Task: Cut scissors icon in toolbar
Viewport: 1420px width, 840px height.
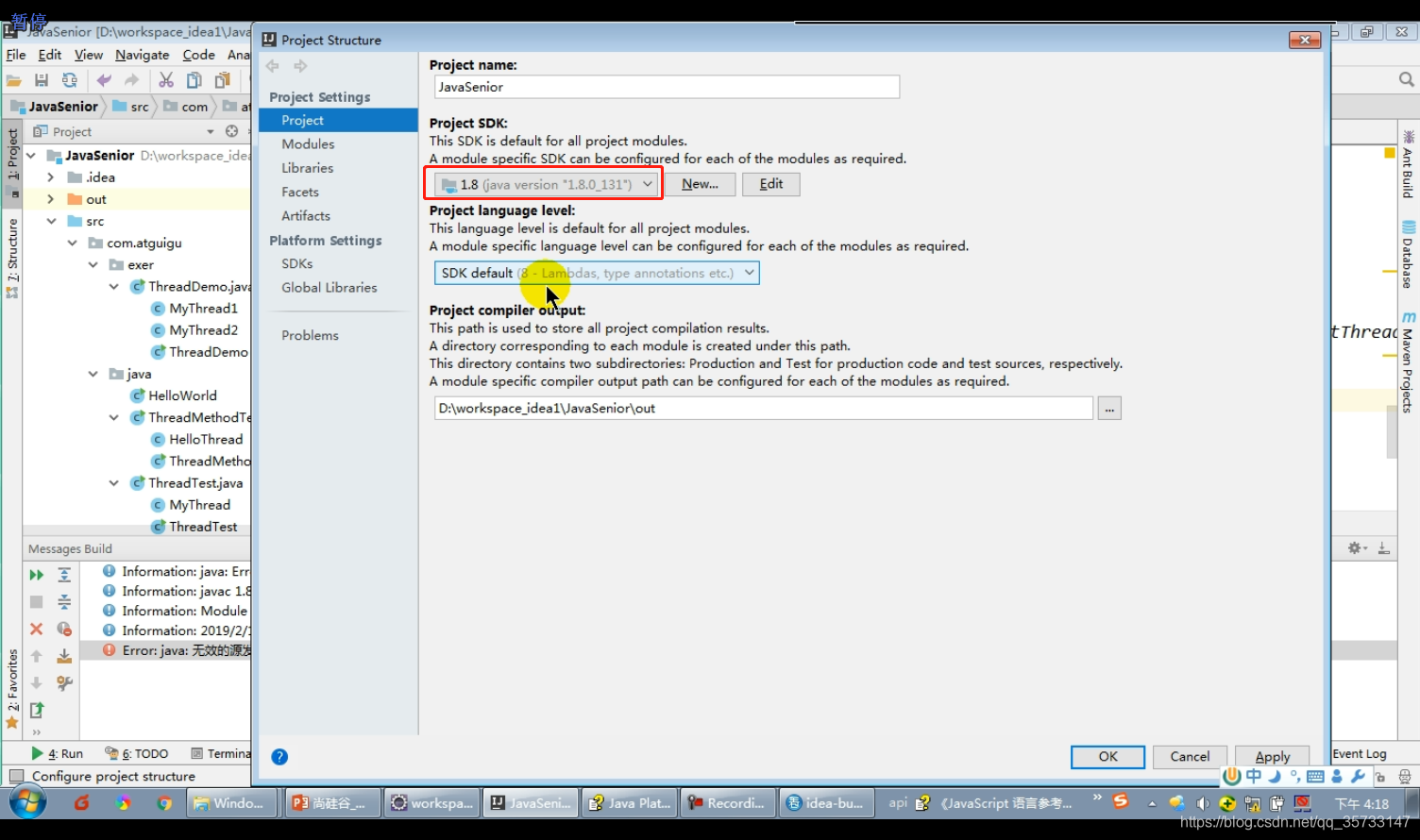Action: tap(166, 81)
